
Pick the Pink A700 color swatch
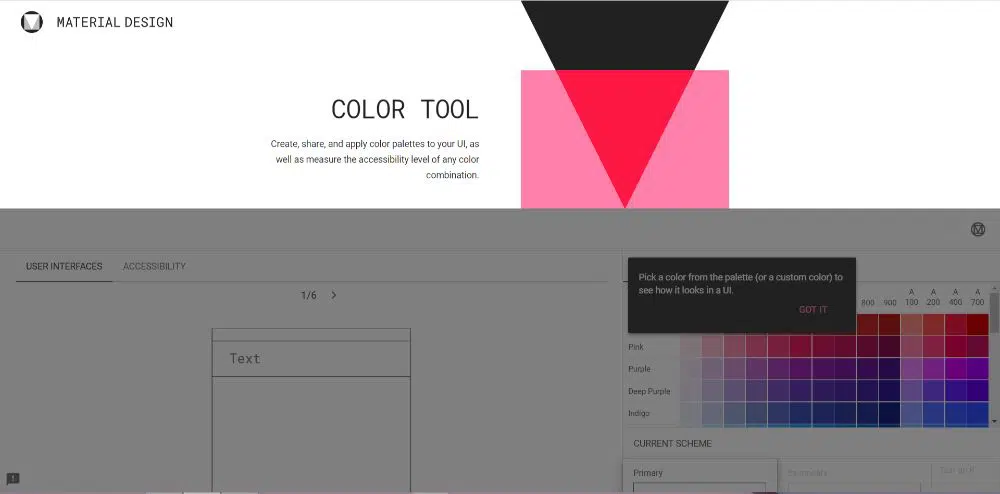point(977,347)
